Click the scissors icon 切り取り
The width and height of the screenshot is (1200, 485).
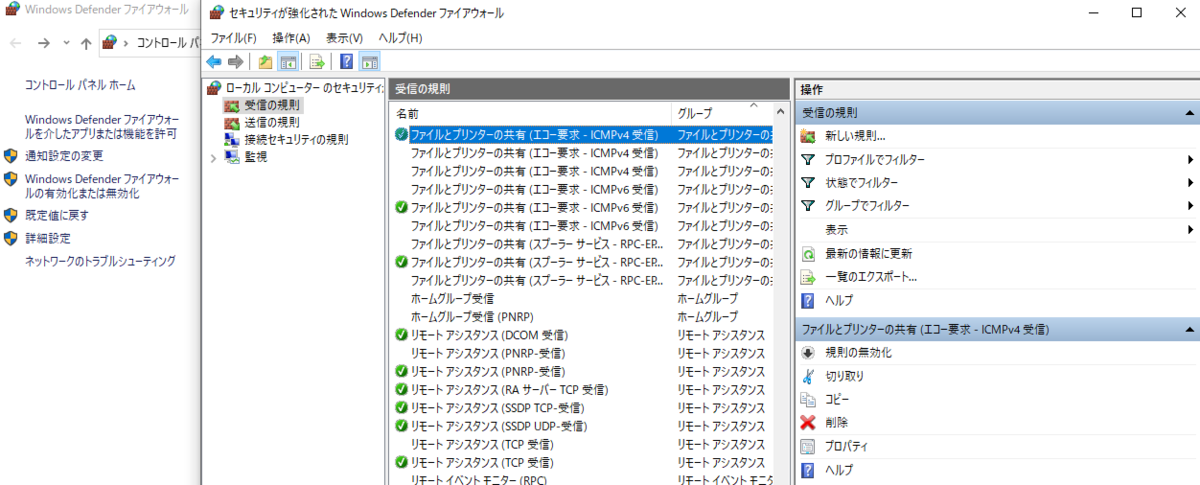coord(808,376)
